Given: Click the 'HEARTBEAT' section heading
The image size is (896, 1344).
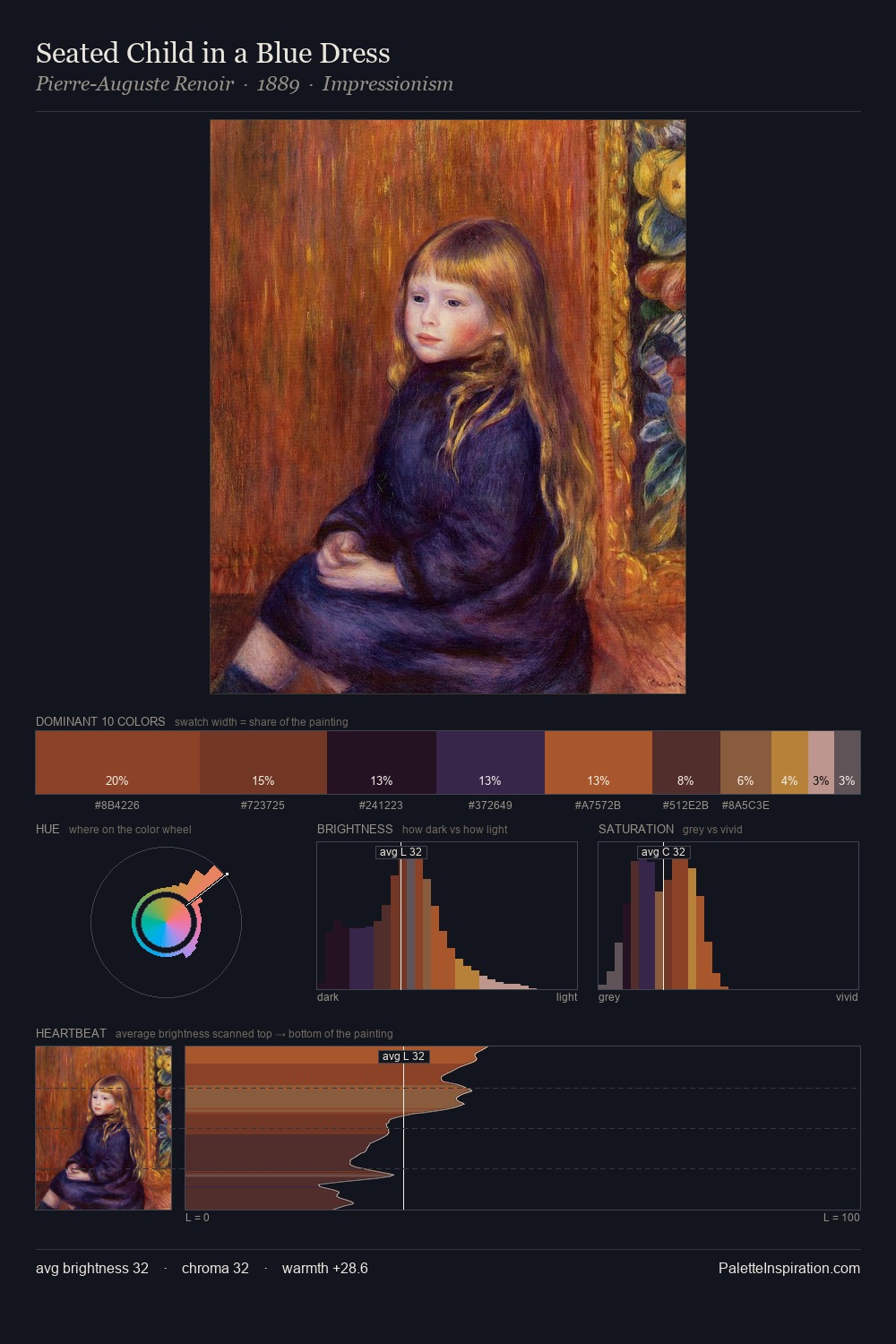Looking at the screenshot, I should [71, 1033].
